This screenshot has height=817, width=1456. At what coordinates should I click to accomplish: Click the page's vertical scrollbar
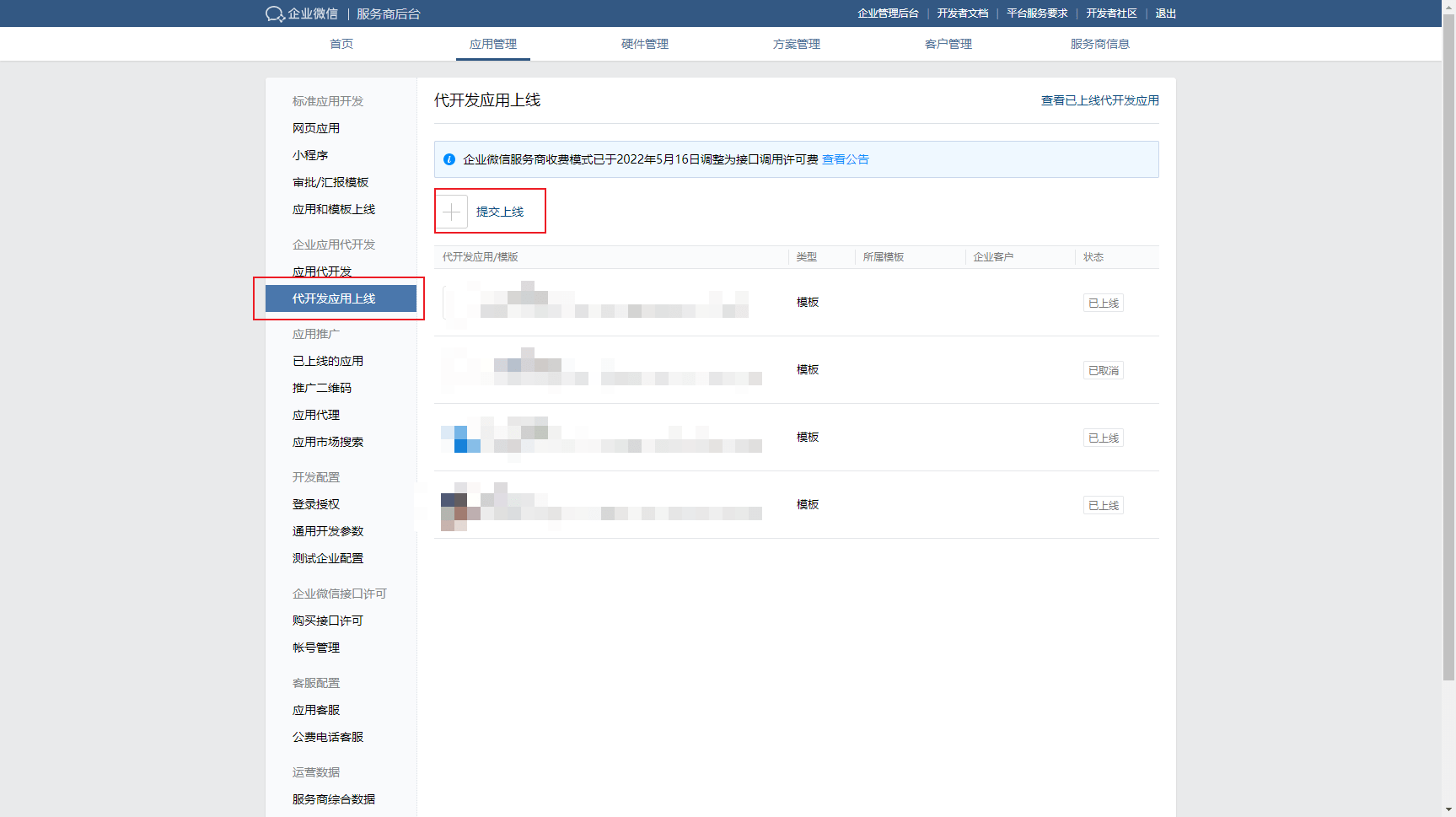click(1448, 337)
